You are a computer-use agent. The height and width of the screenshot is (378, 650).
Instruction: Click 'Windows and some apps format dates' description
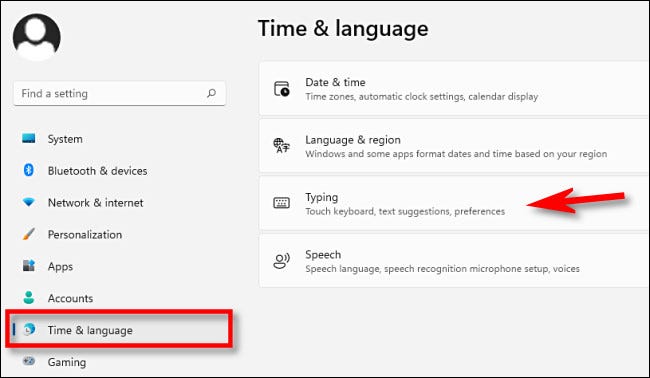pos(456,154)
